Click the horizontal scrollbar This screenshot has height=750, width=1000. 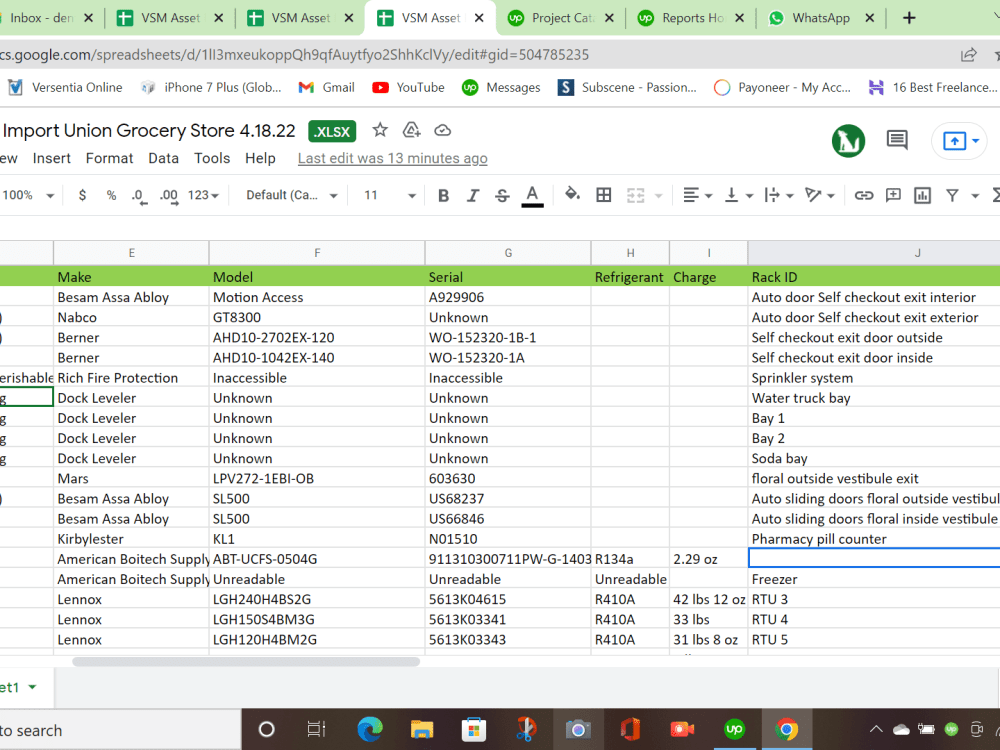pos(246,661)
